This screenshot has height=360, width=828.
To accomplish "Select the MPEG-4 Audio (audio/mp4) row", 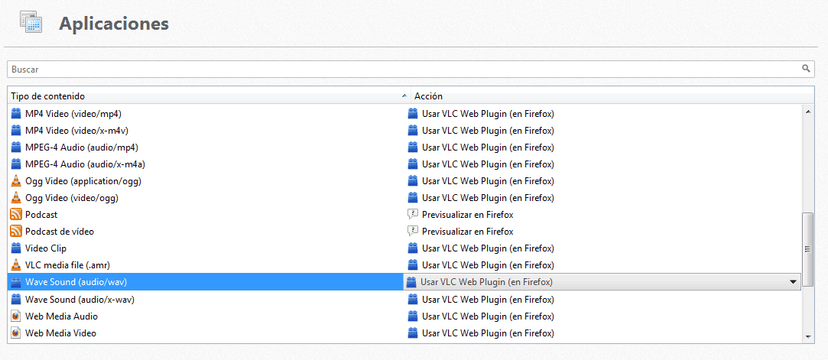I will coord(405,147).
